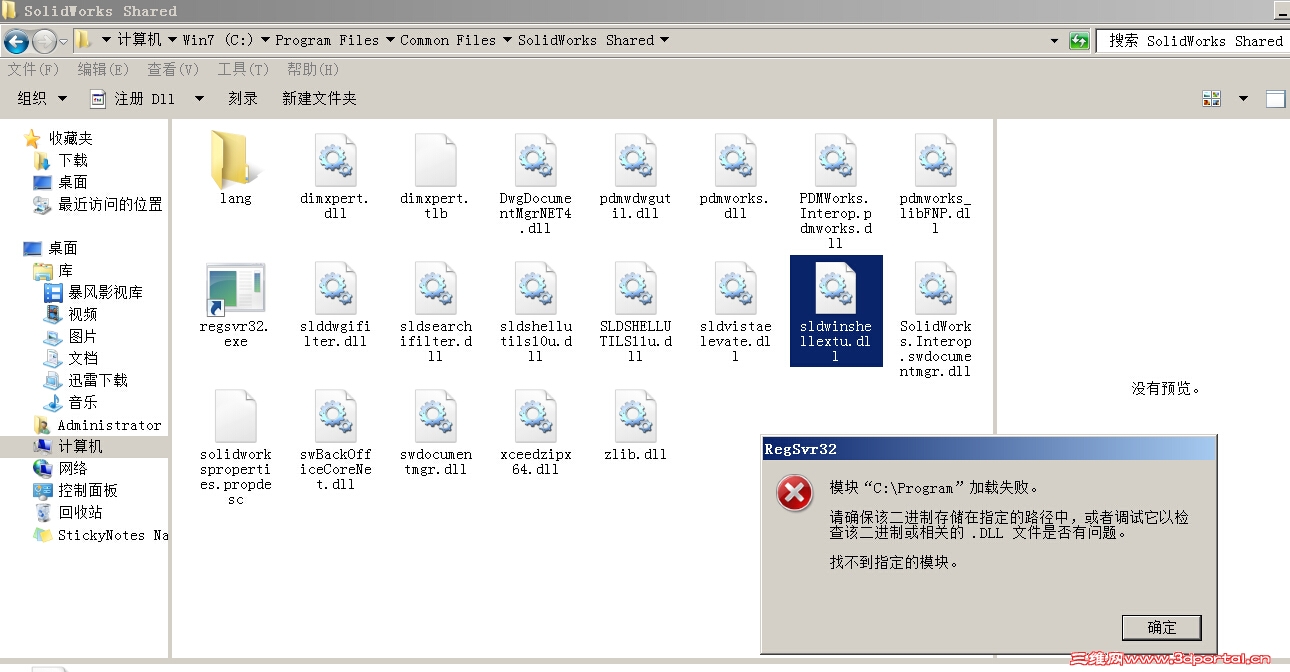Click the 注册 Dll toolbar button
1290x672 pixels.
133,98
